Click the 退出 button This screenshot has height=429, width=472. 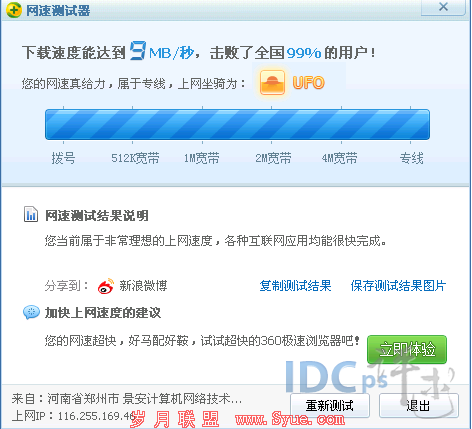click(x=419, y=405)
